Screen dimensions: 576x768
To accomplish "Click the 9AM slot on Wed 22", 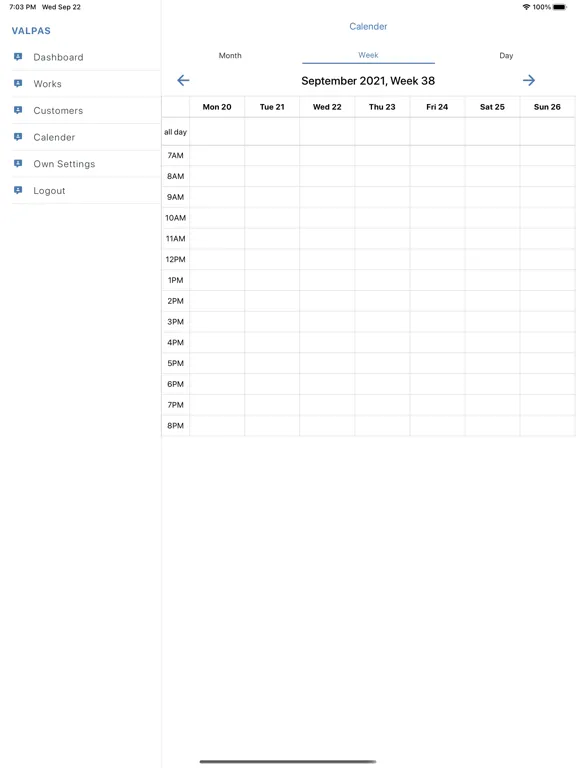I will pos(327,197).
